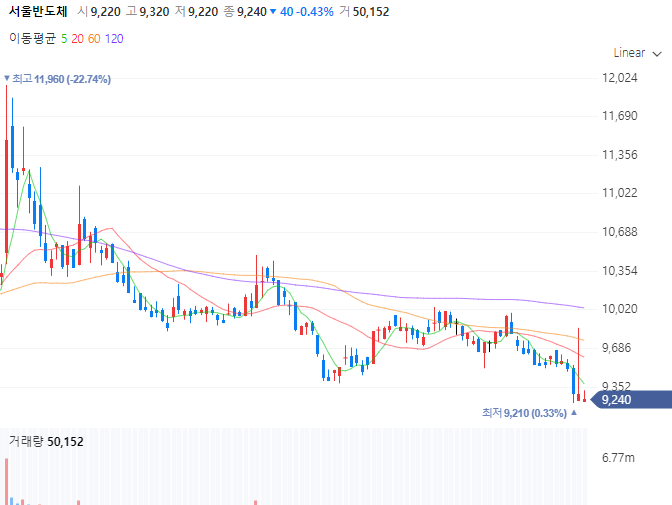
Task: Click the 거래량 50,152 volume label
Action: tap(46, 441)
